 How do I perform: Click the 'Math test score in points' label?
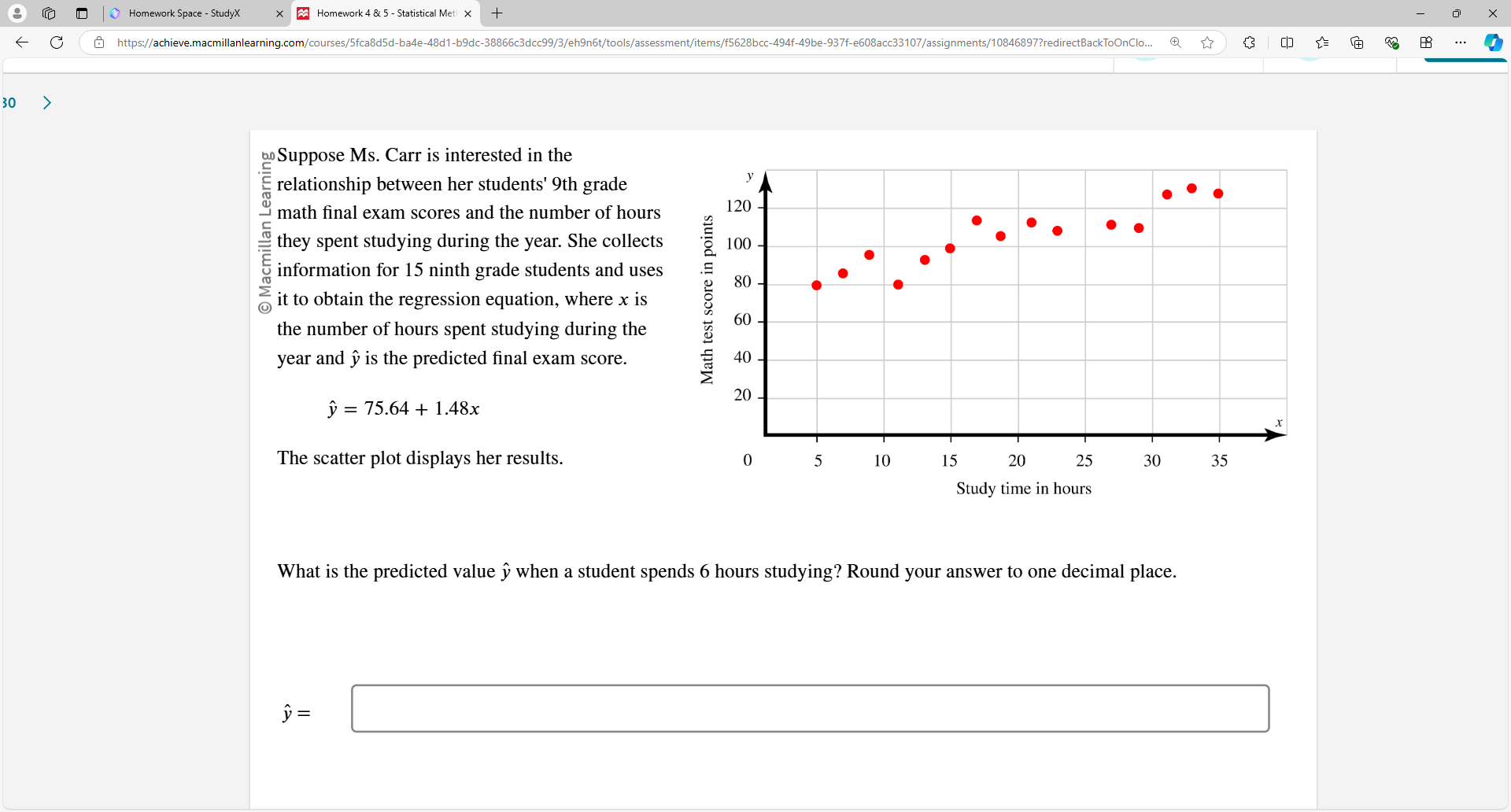pos(707,300)
